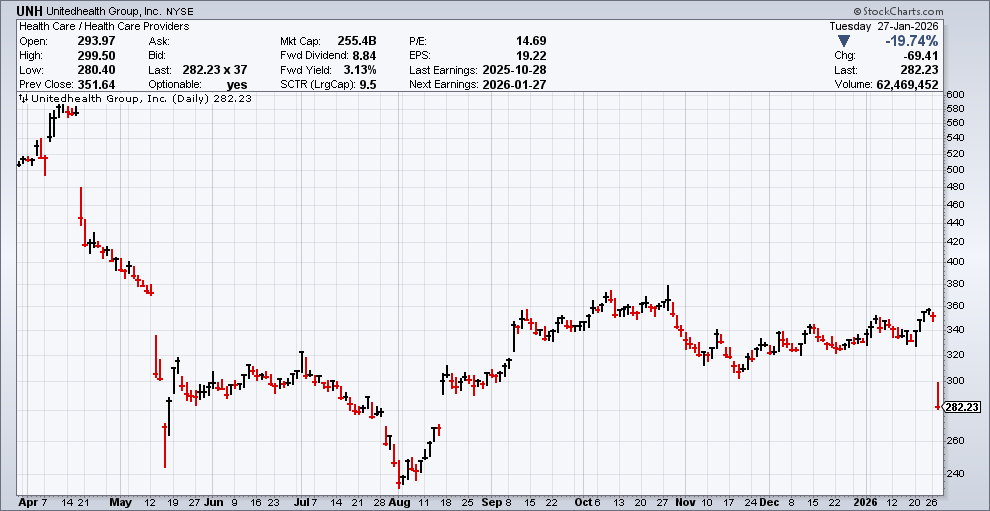Click the 600 level on the price axis
This screenshot has width=990, height=511.
tap(954, 94)
